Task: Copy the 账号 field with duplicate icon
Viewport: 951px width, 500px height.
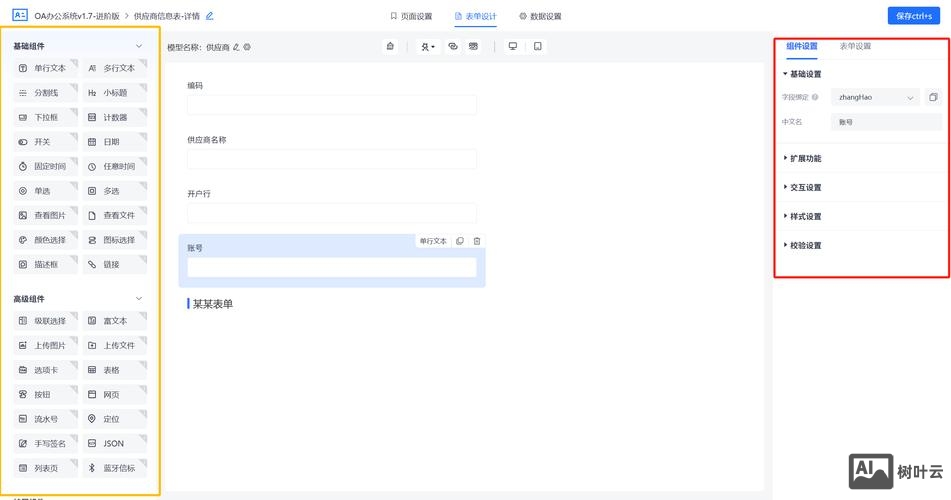Action: [x=460, y=241]
